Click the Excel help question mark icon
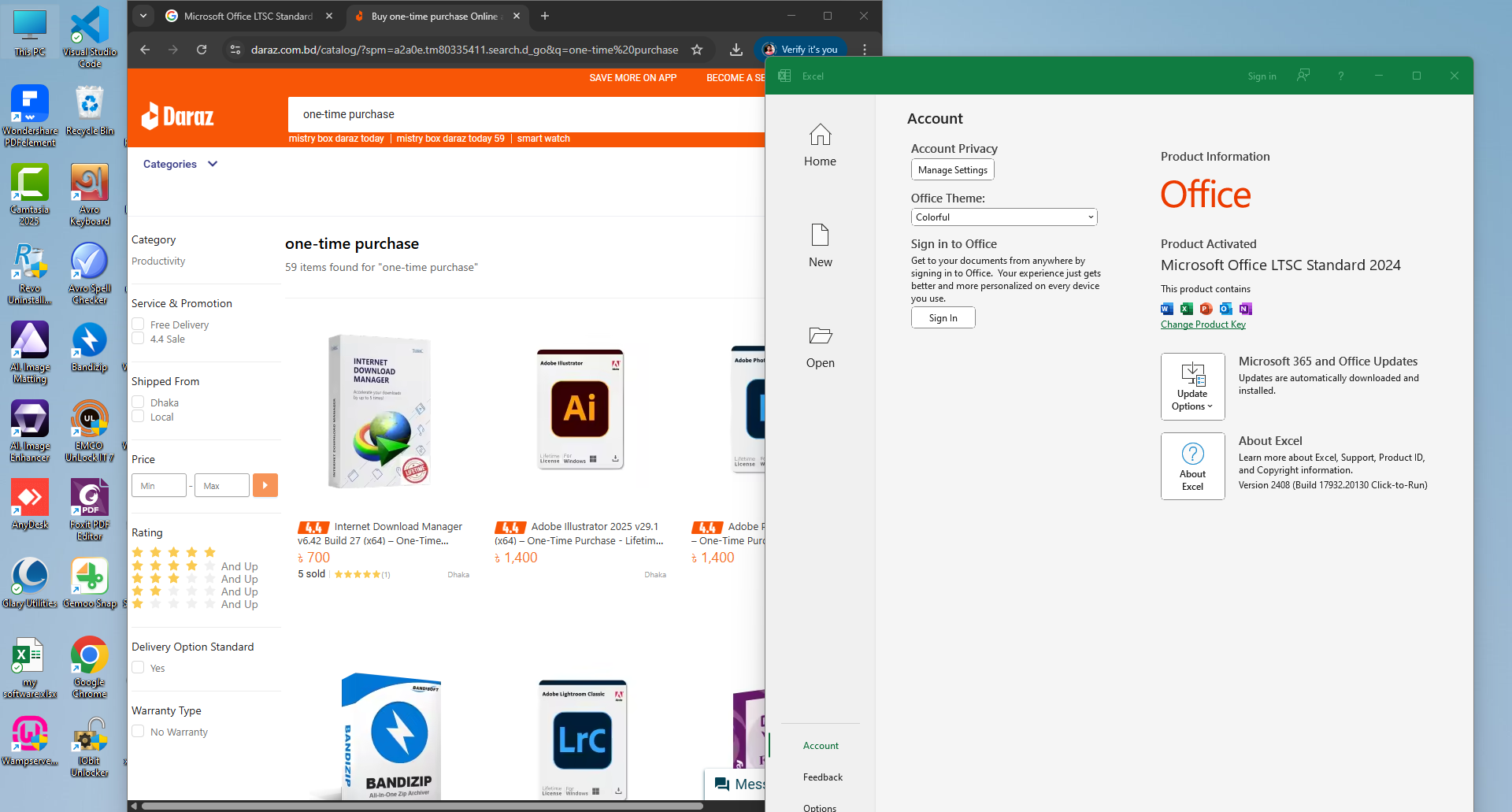The width and height of the screenshot is (1512, 812). pyautogui.click(x=1340, y=76)
